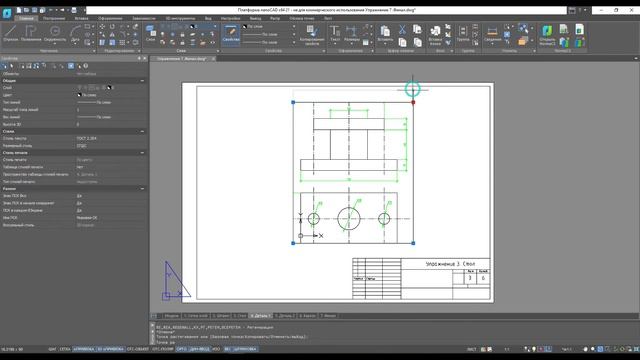
Task: Open the Слои layers manager
Action: (151, 33)
